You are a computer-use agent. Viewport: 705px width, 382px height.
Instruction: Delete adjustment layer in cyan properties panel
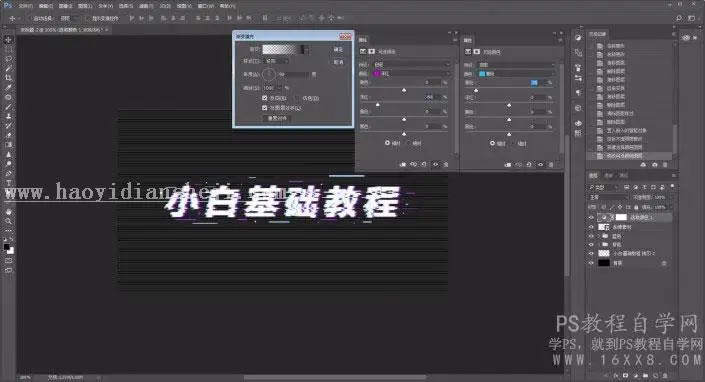coord(551,165)
